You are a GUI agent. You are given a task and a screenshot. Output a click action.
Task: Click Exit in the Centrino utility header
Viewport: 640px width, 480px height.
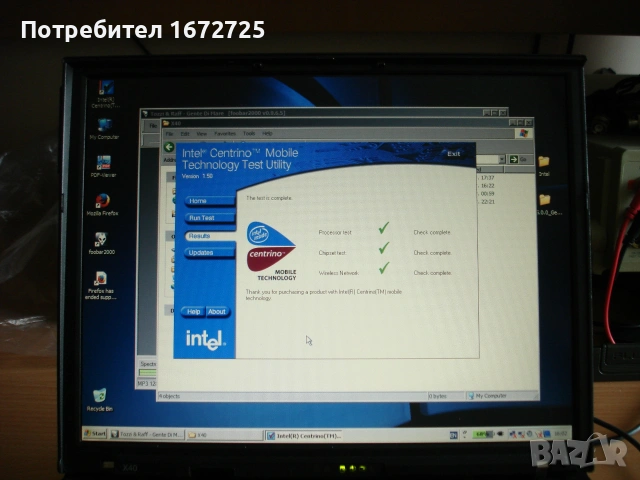(x=453, y=154)
